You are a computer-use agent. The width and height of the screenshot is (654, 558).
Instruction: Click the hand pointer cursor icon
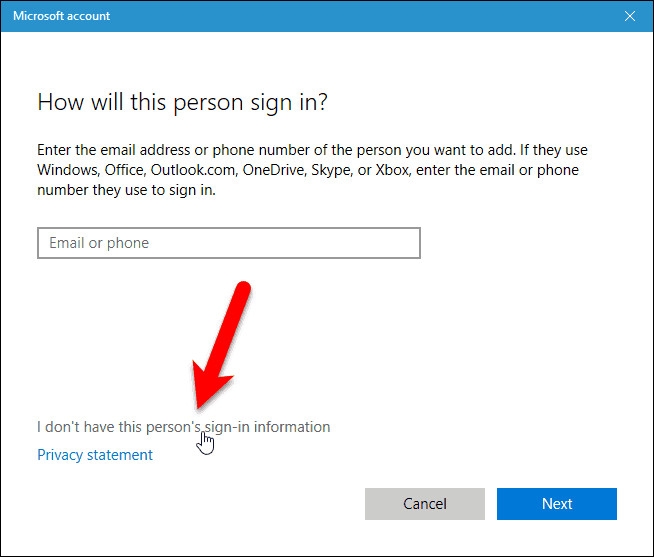click(x=207, y=442)
